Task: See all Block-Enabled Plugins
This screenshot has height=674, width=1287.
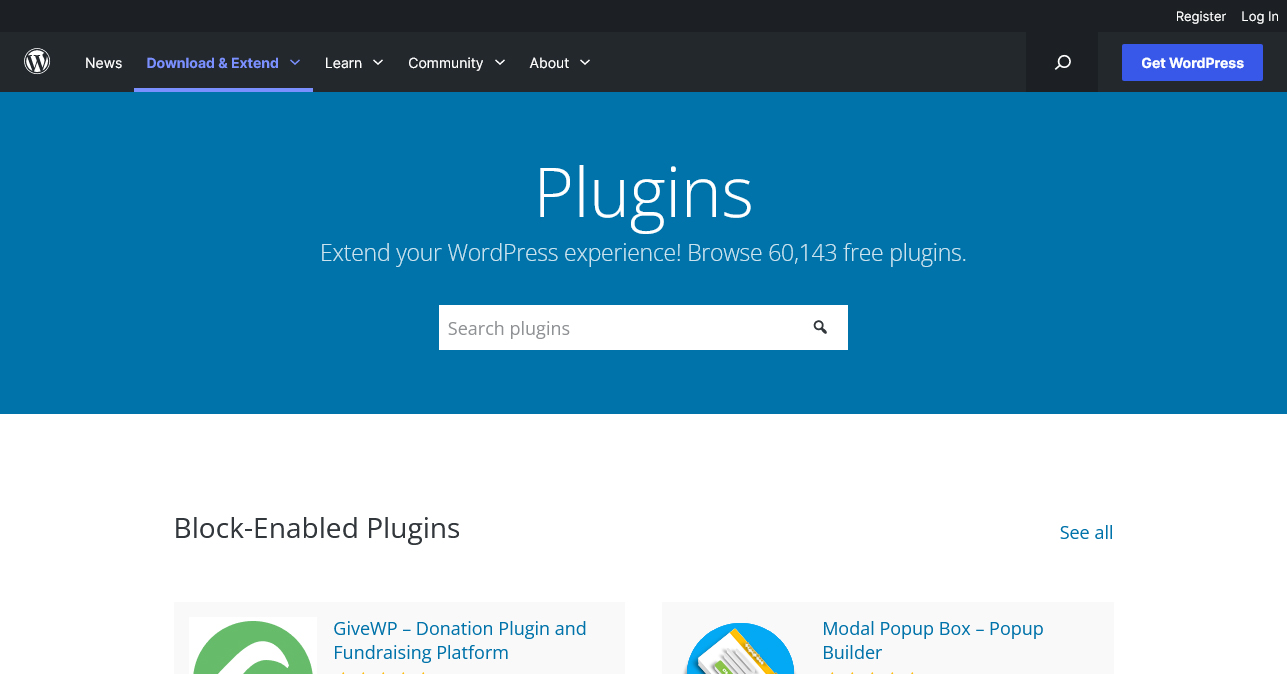Action: (1086, 532)
